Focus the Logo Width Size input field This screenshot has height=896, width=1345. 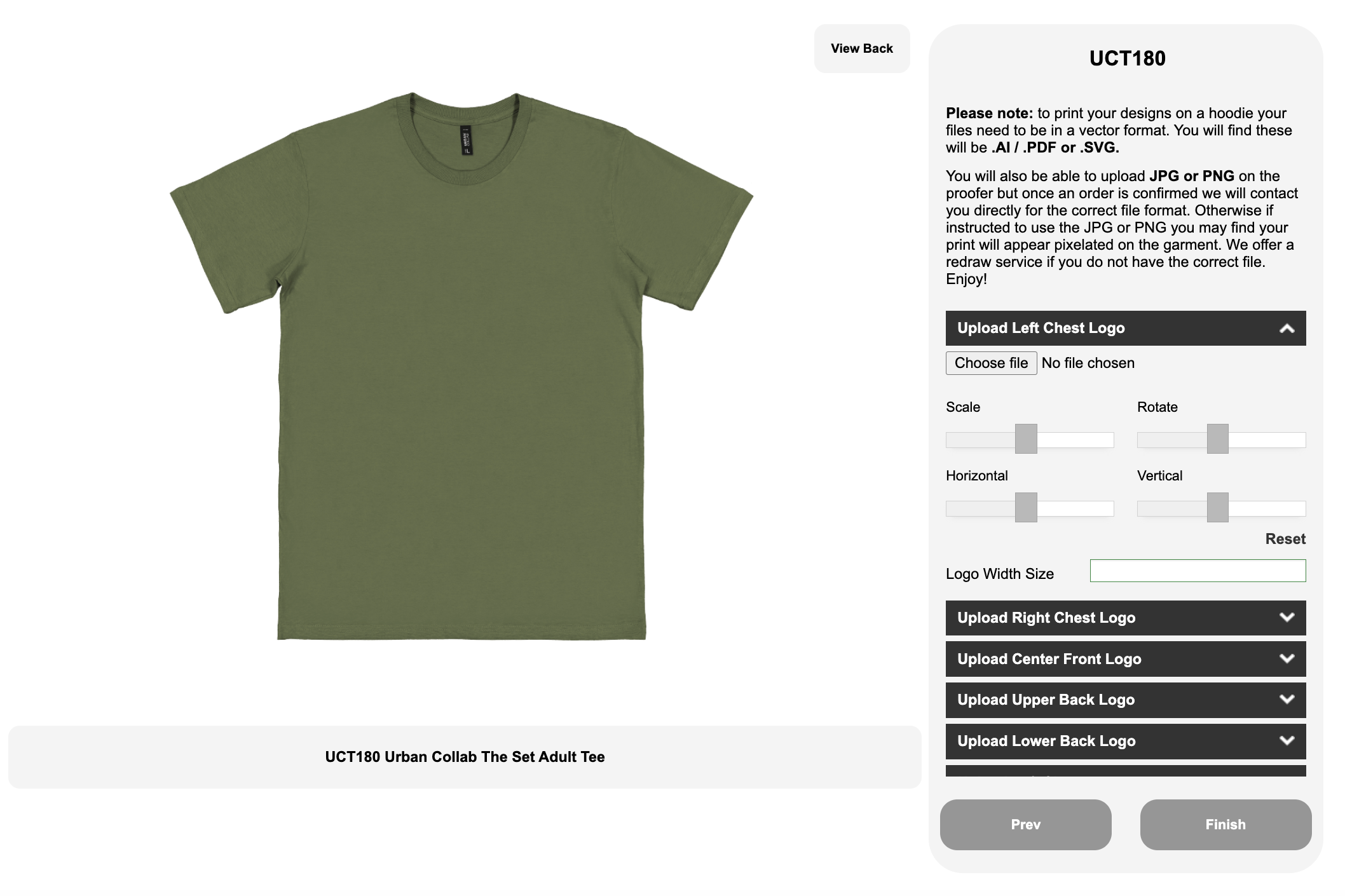[x=1198, y=571]
